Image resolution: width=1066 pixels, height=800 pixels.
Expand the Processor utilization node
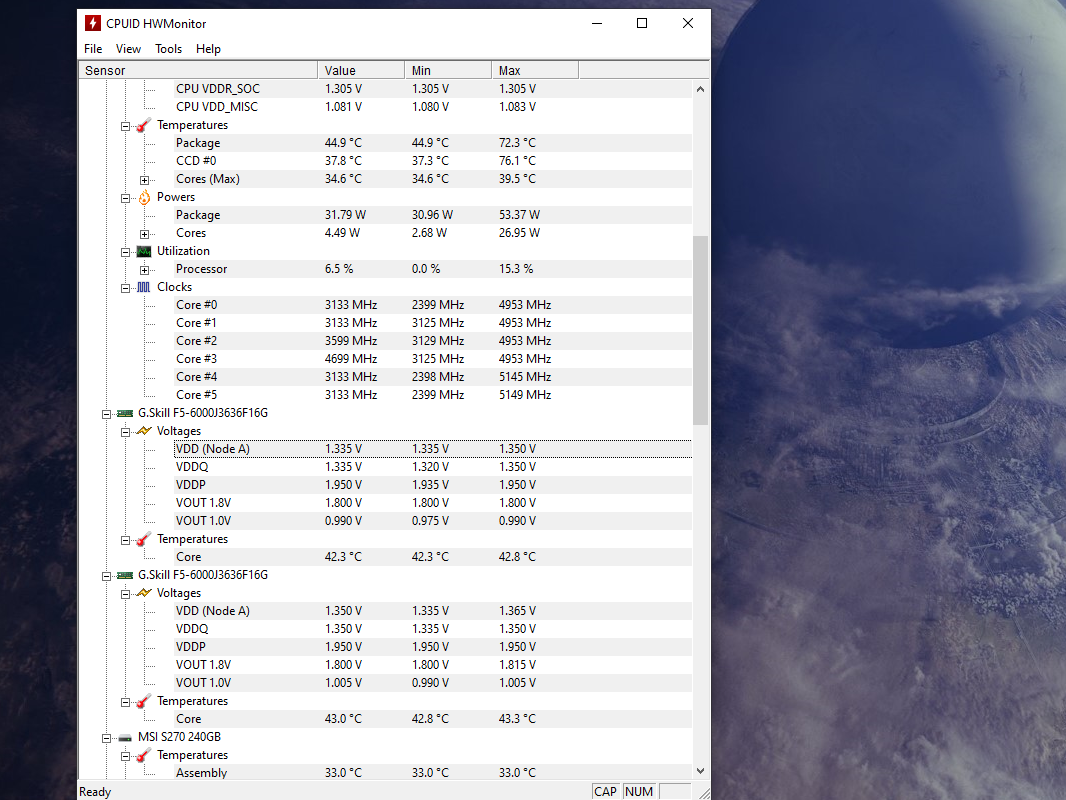pos(144,271)
